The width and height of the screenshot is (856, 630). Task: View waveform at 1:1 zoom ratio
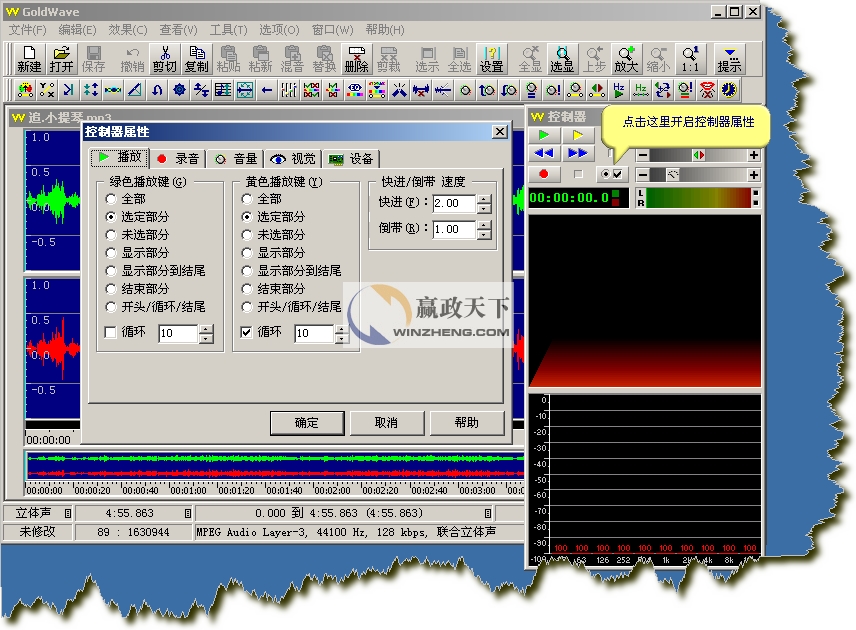point(690,57)
